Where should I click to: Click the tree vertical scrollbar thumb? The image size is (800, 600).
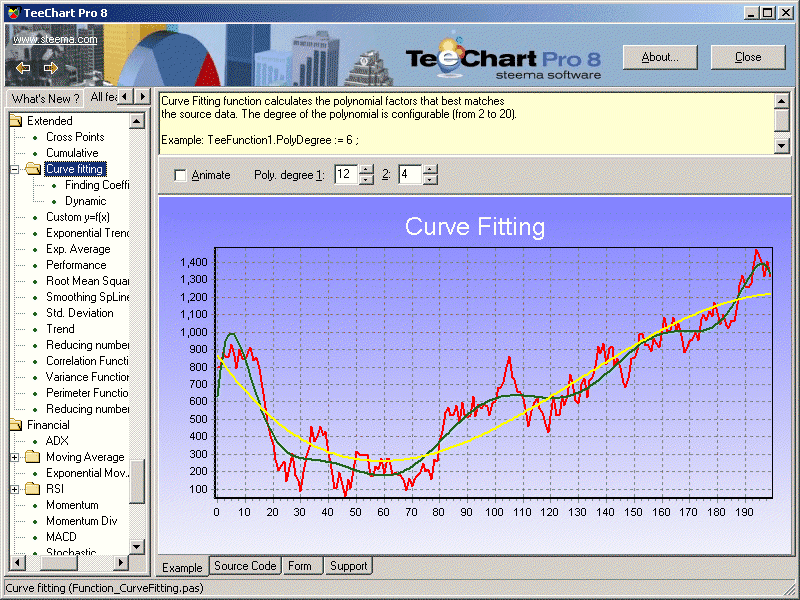[137, 482]
